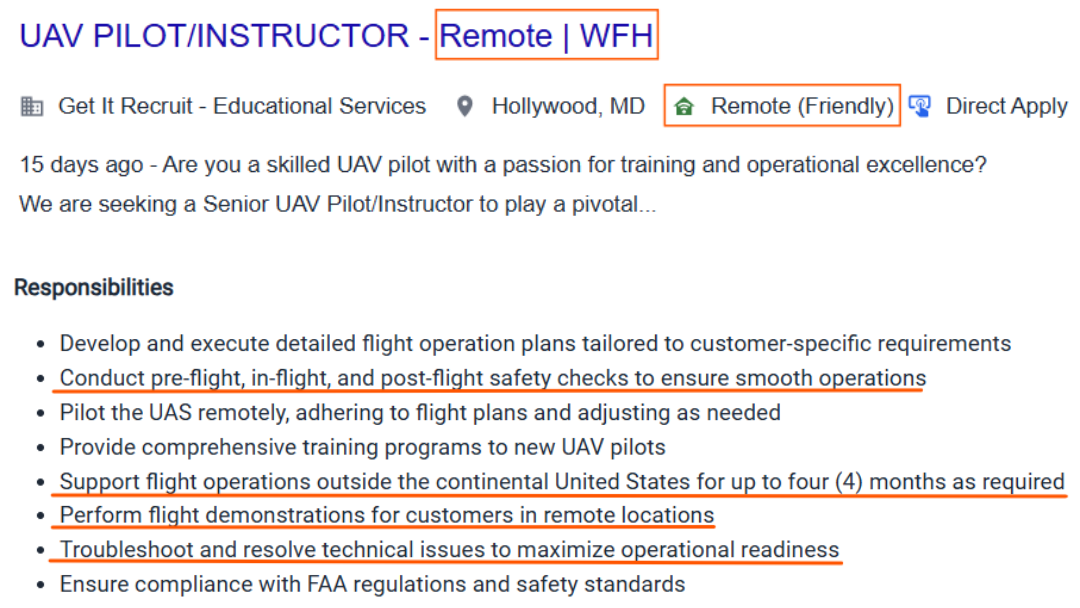This screenshot has height=608, width=1080.
Task: Select the Remote (Friendly) label
Action: pyautogui.click(x=802, y=106)
